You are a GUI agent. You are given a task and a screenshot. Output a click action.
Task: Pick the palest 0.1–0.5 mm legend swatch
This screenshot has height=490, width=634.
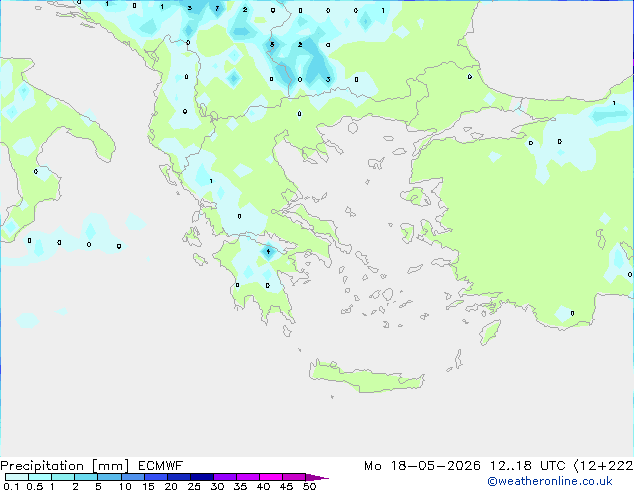17,477
